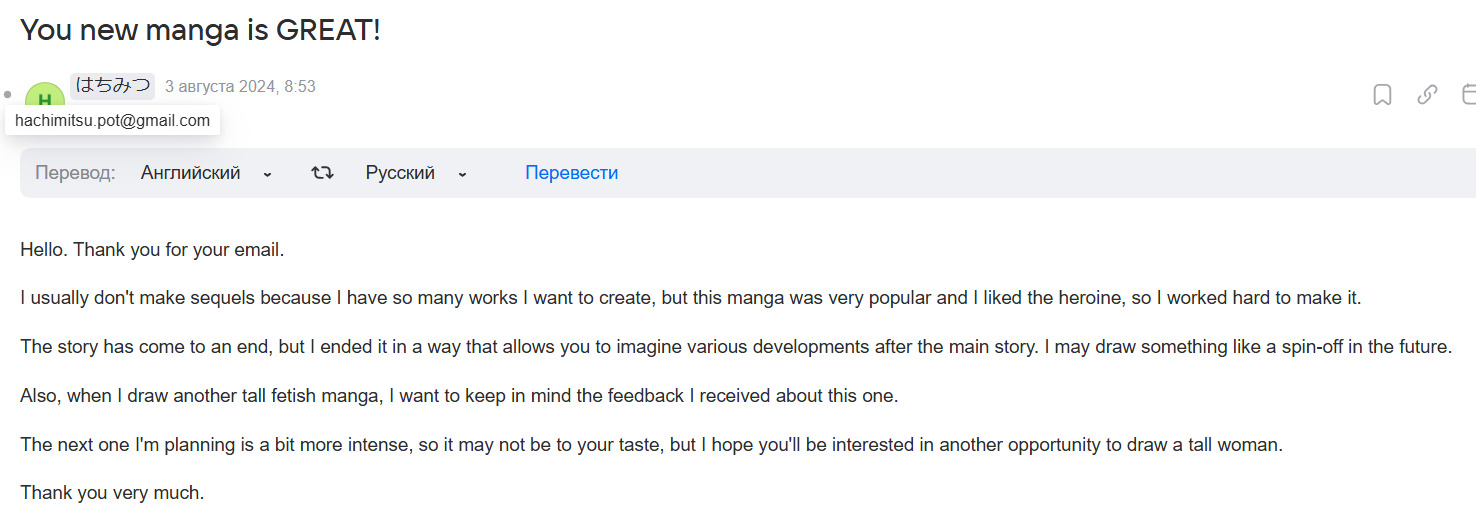Click the paragraph starting 'Also, when I draw'

[x=459, y=396]
